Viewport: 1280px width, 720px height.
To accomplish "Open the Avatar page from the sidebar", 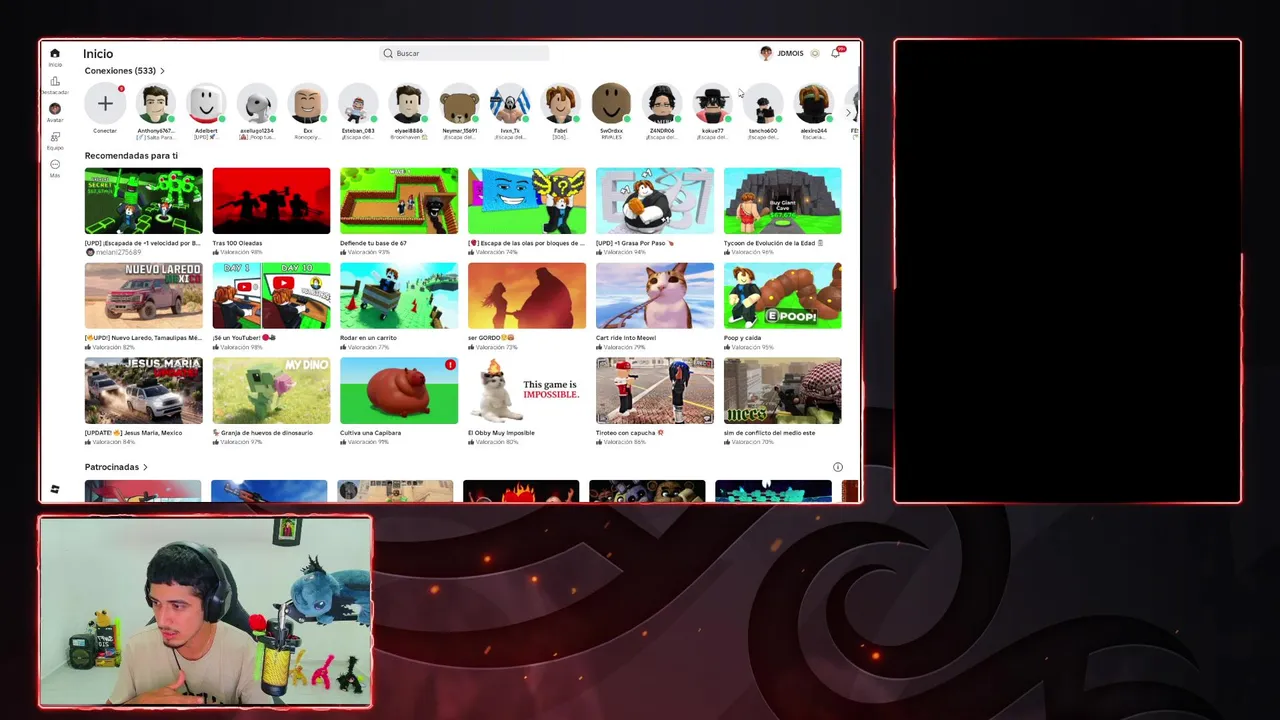I will [x=55, y=112].
